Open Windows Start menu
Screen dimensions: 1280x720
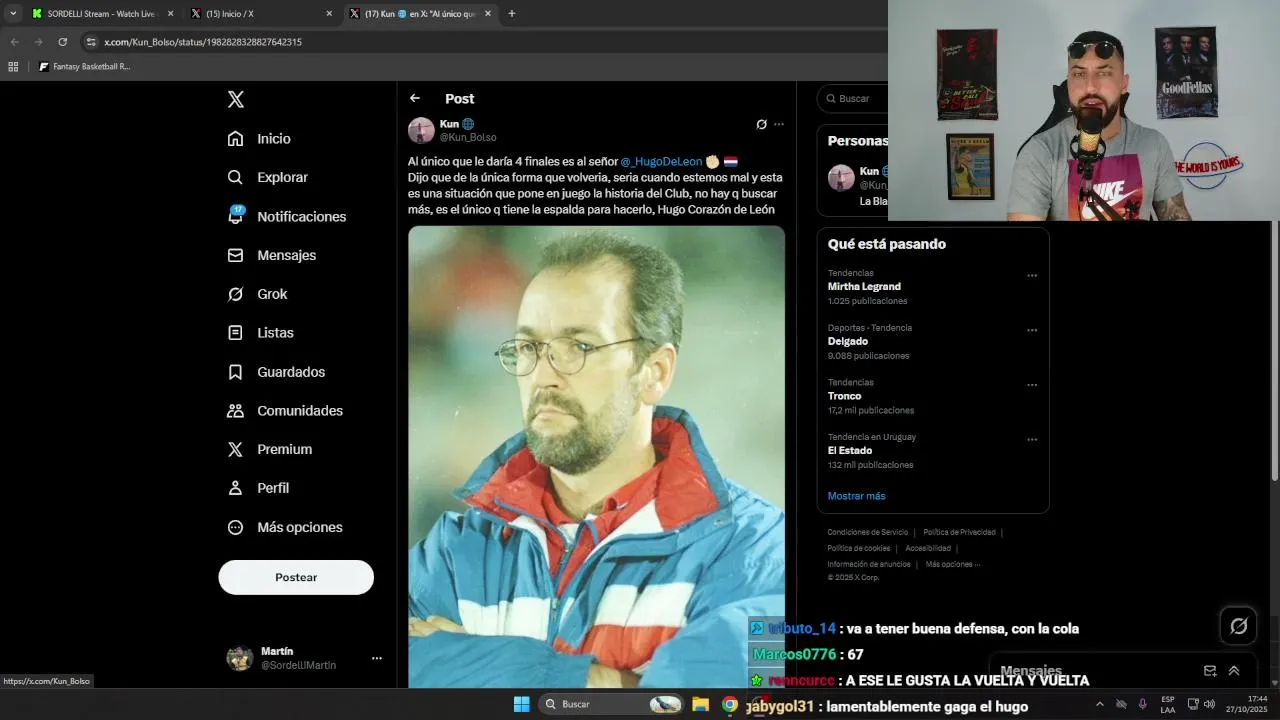(521, 704)
